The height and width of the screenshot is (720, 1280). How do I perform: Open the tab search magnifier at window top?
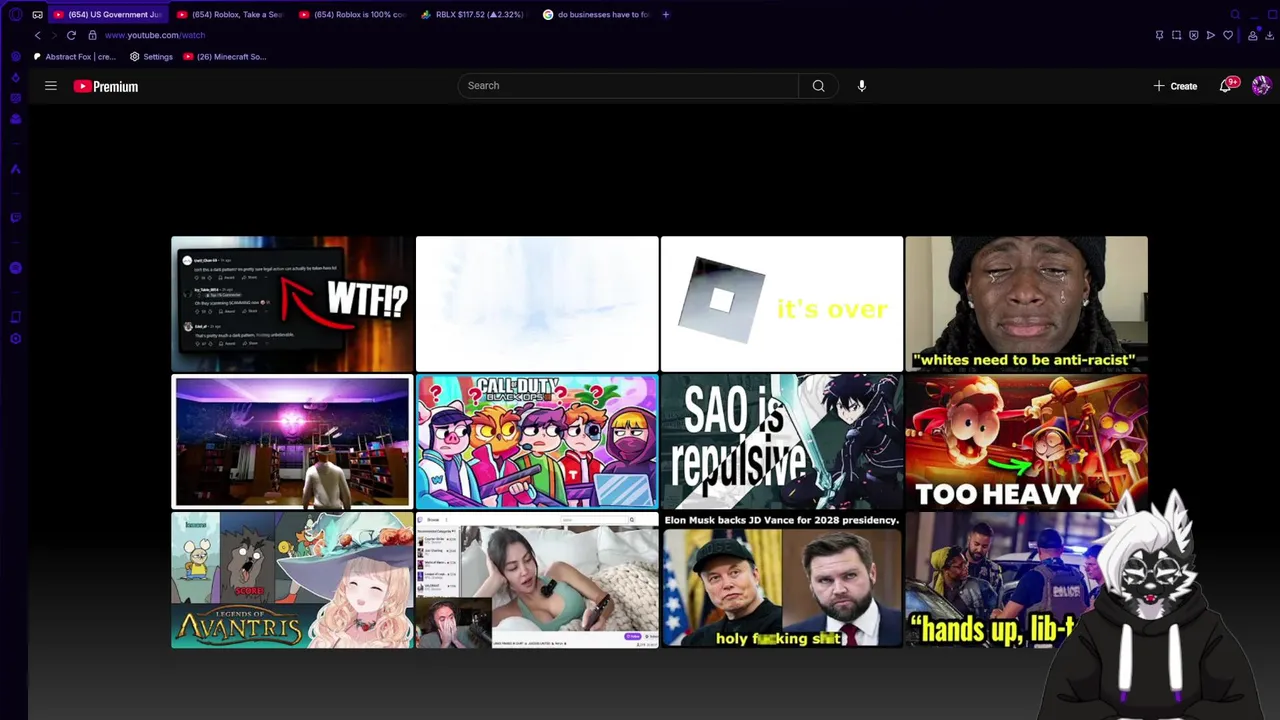(x=1235, y=15)
